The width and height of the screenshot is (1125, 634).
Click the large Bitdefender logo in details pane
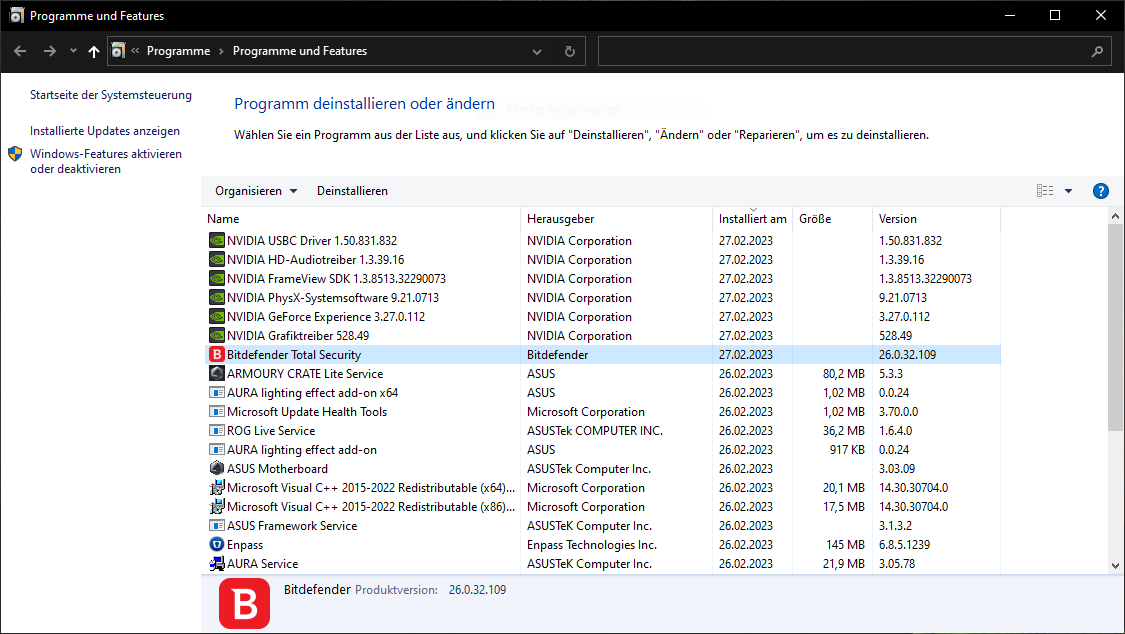coord(245,604)
